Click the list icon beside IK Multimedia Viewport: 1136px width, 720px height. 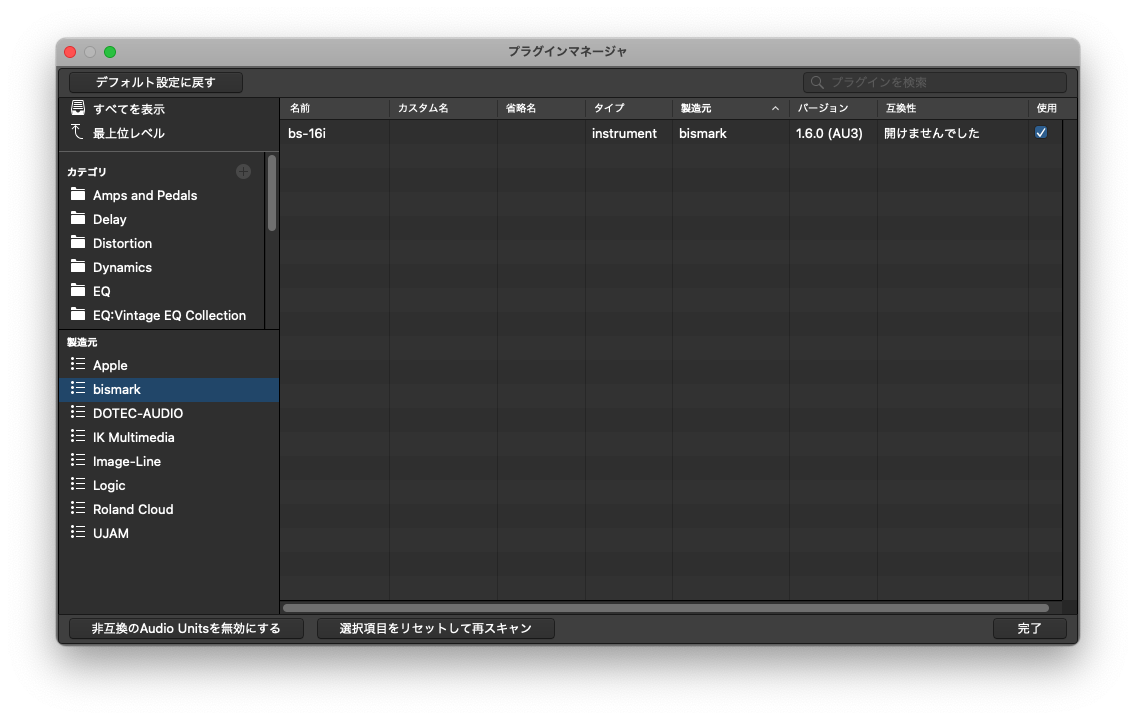pyautogui.click(x=78, y=437)
